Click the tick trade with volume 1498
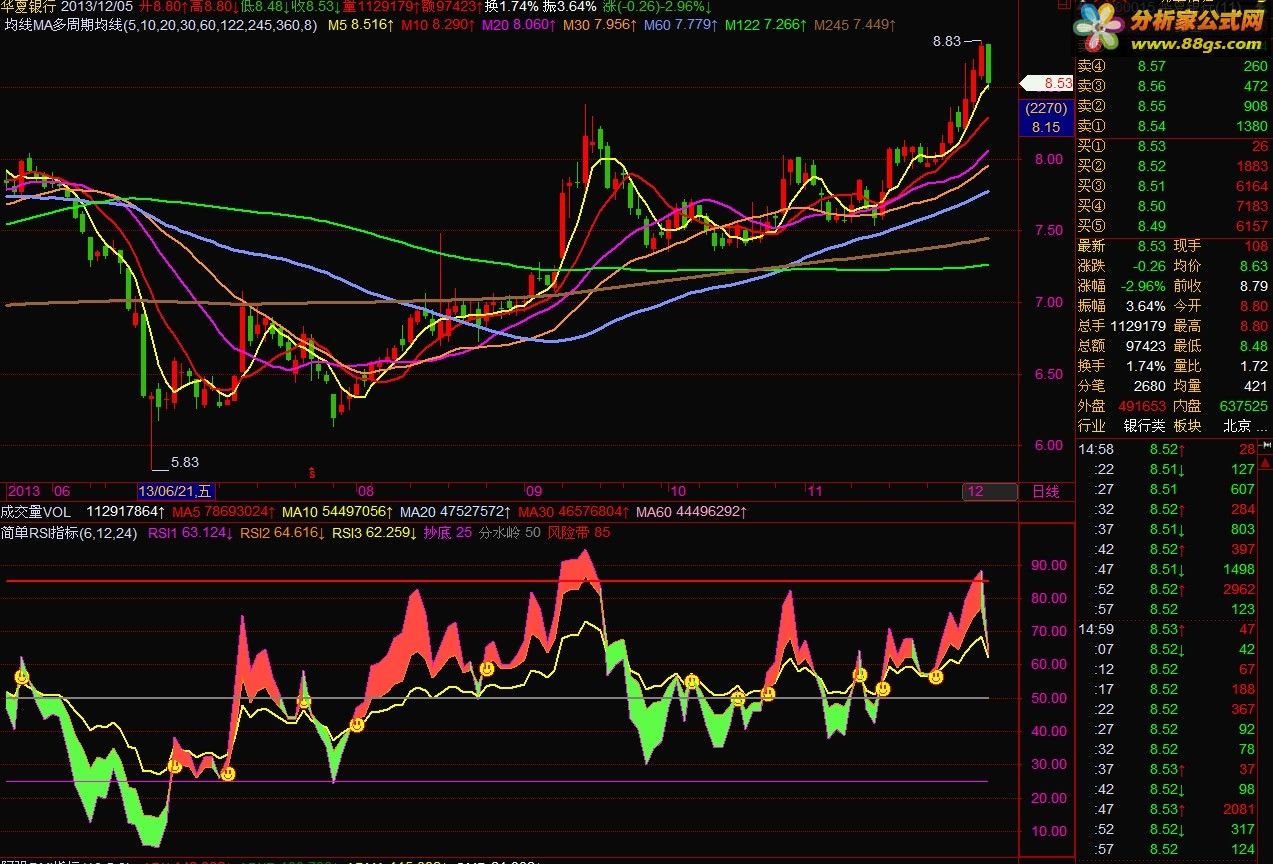Image resolution: width=1273 pixels, height=864 pixels. pyautogui.click(x=1238, y=569)
